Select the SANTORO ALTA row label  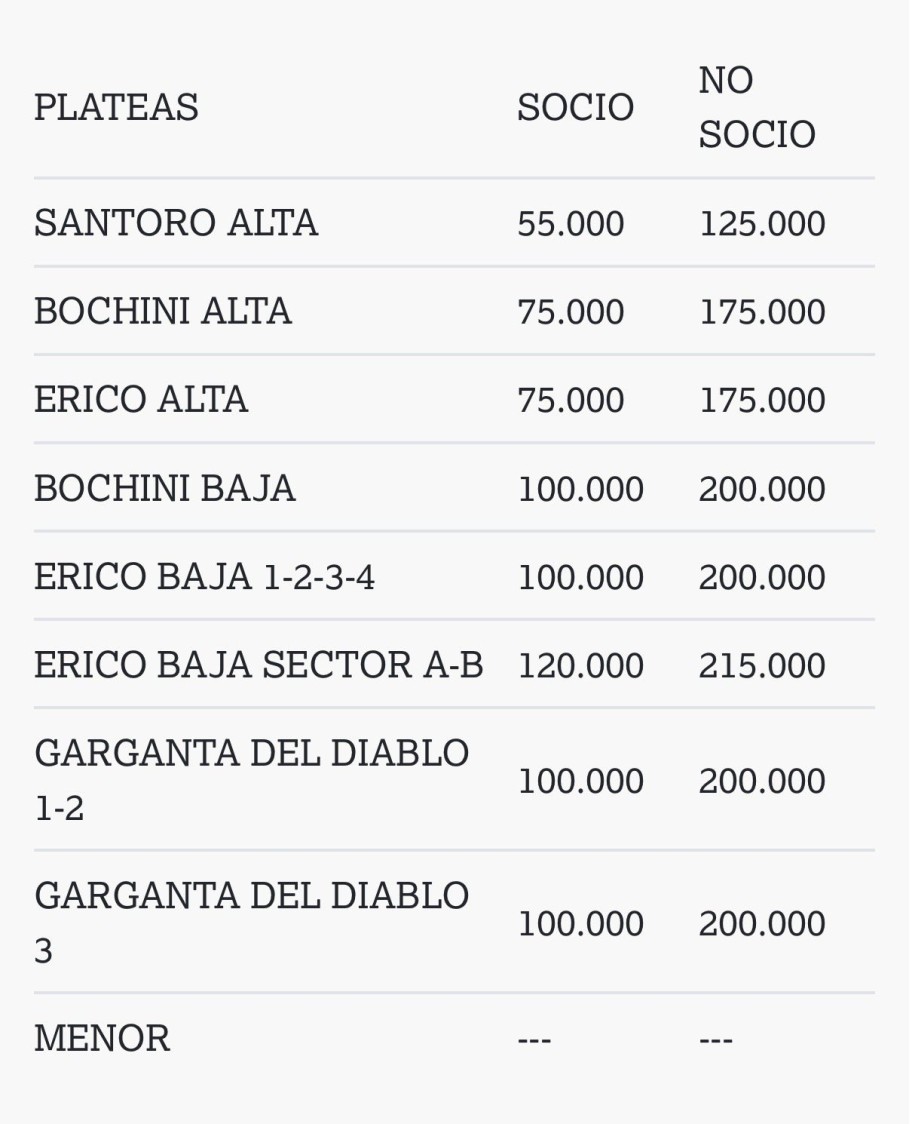[176, 223]
